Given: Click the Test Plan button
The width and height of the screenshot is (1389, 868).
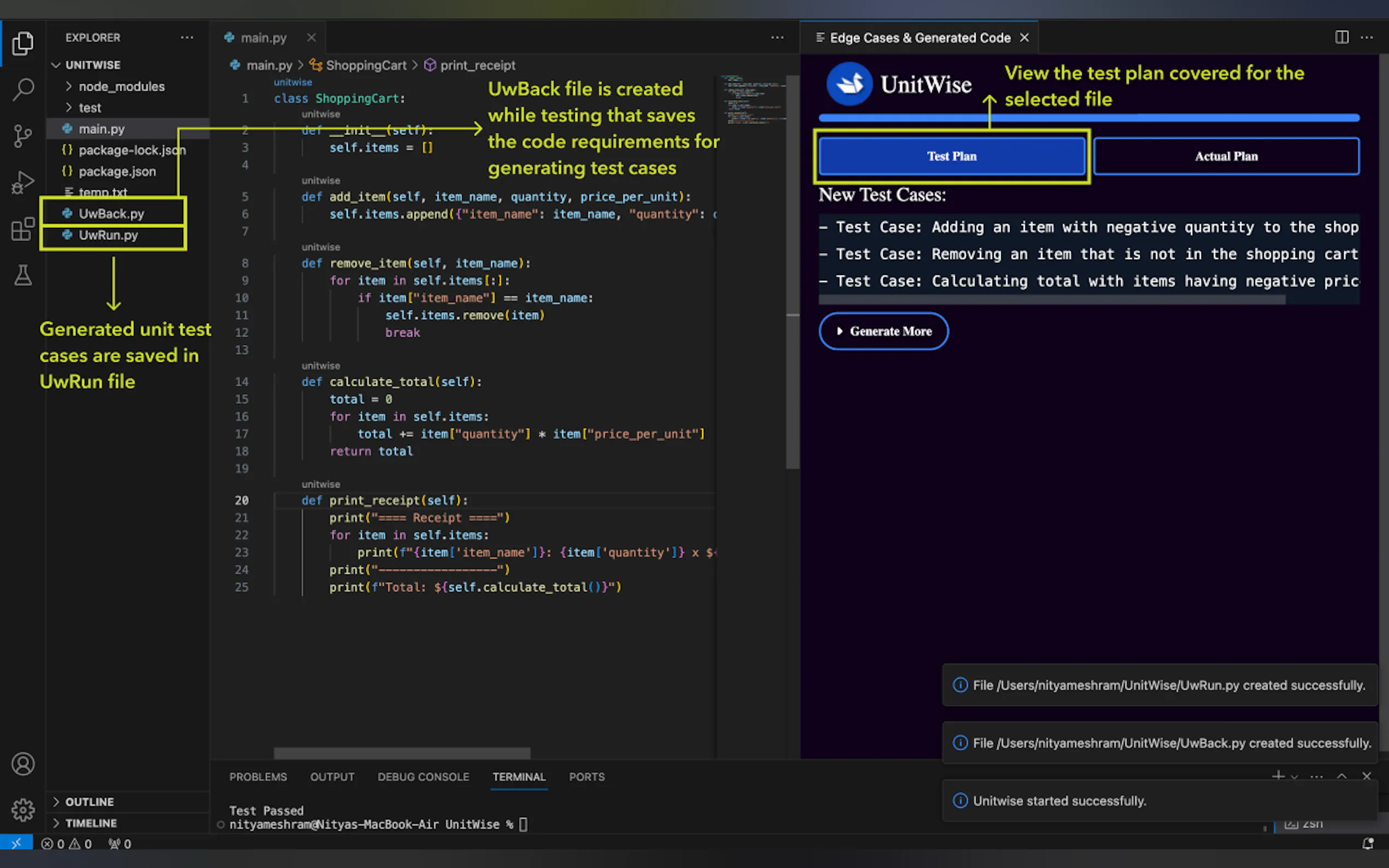Looking at the screenshot, I should click(x=952, y=156).
